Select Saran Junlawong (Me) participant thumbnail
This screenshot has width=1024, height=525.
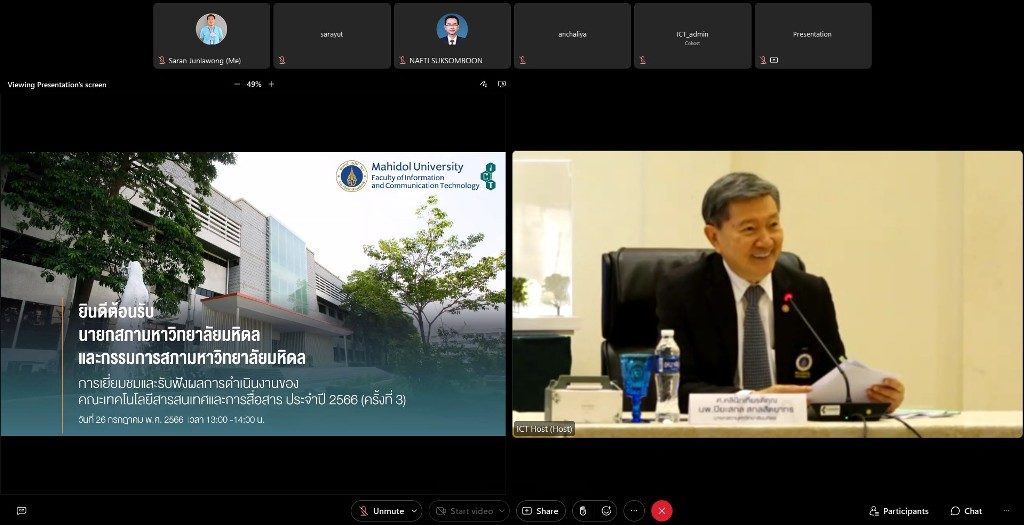(211, 36)
